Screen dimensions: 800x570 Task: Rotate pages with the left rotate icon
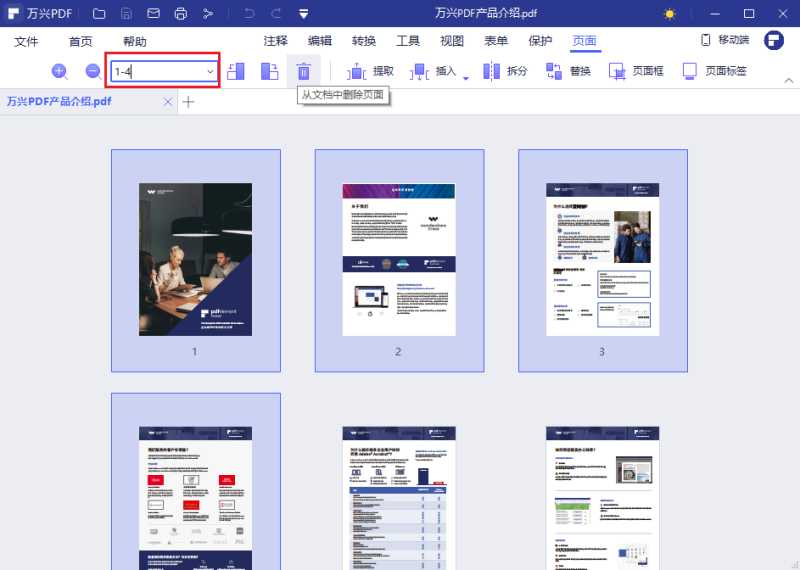point(236,71)
